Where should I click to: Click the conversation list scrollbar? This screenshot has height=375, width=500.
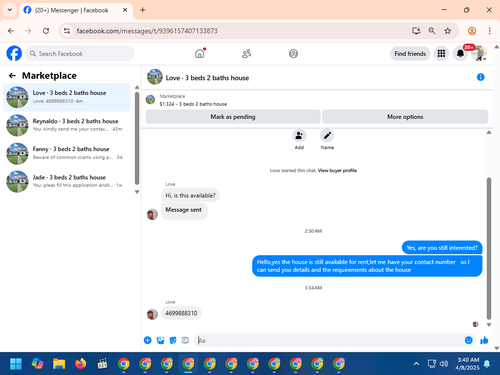(137, 138)
